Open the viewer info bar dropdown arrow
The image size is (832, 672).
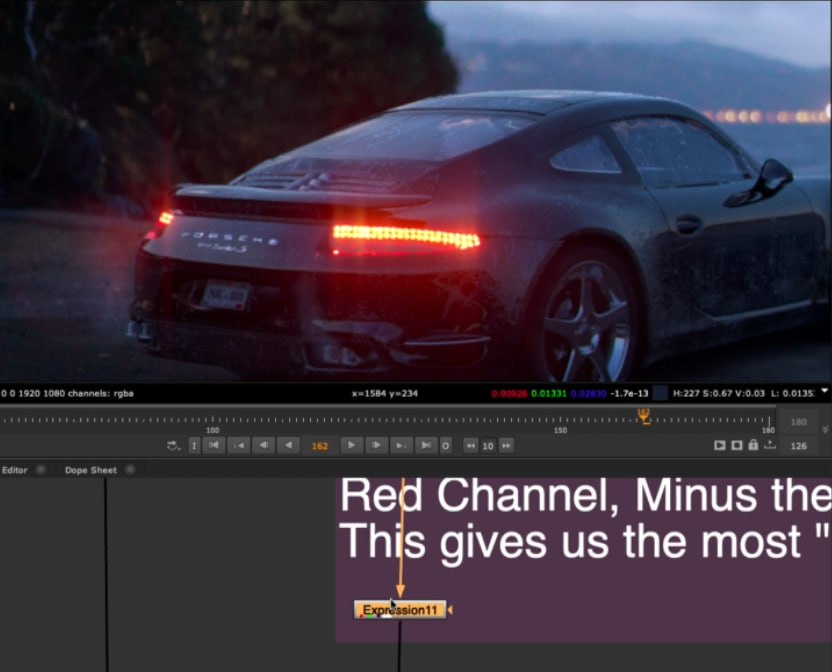(x=825, y=391)
